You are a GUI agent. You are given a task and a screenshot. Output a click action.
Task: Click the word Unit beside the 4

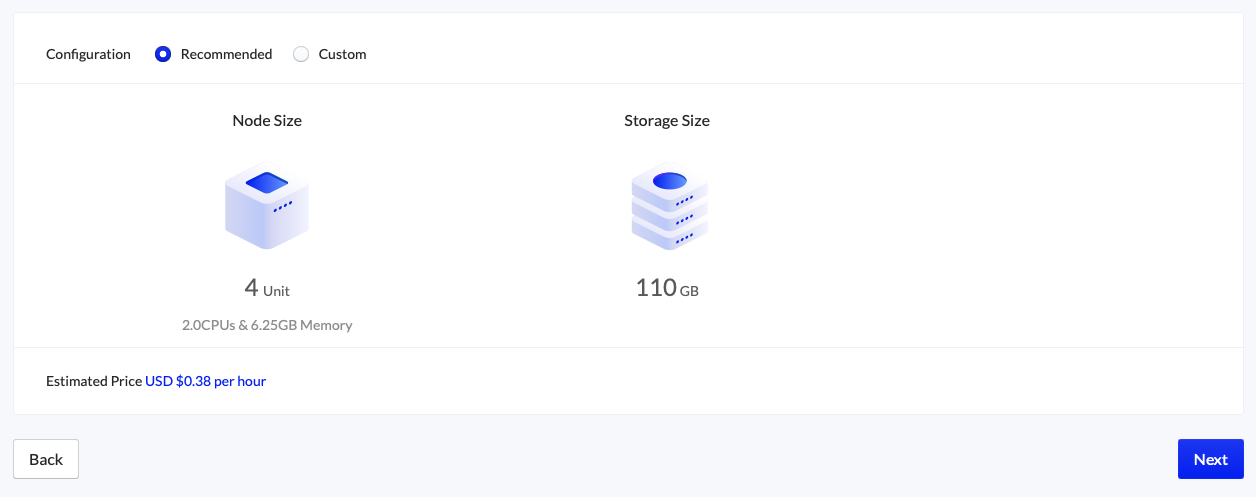(276, 291)
